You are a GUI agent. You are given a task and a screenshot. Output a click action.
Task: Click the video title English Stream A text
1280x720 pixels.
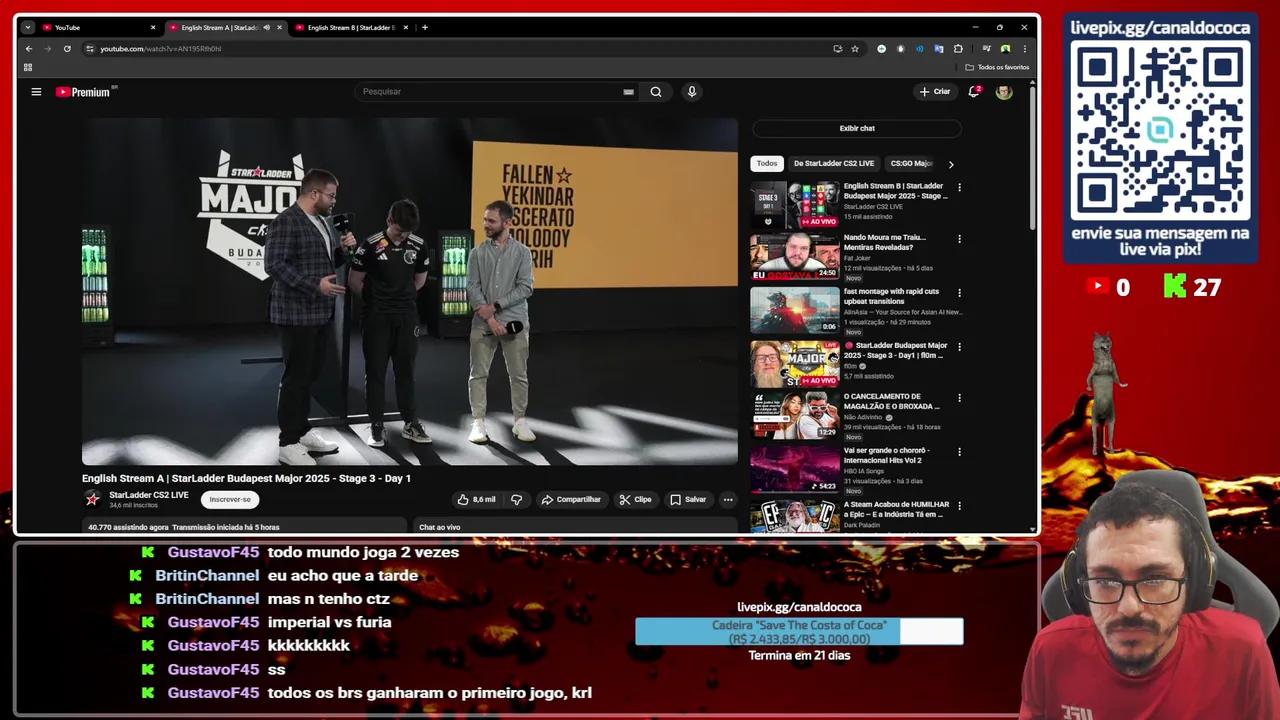[x=246, y=478]
